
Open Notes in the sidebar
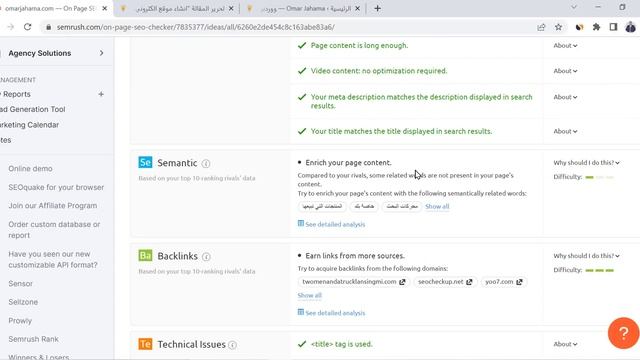tap(5, 140)
